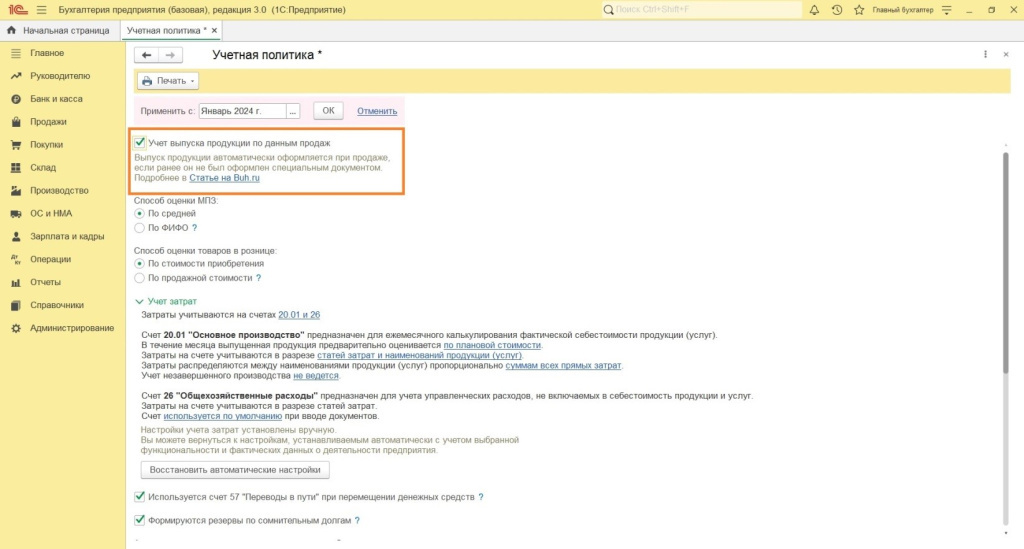This screenshot has height=549, width=1024.
Task: Open favorites star icon
Action: (x=857, y=10)
